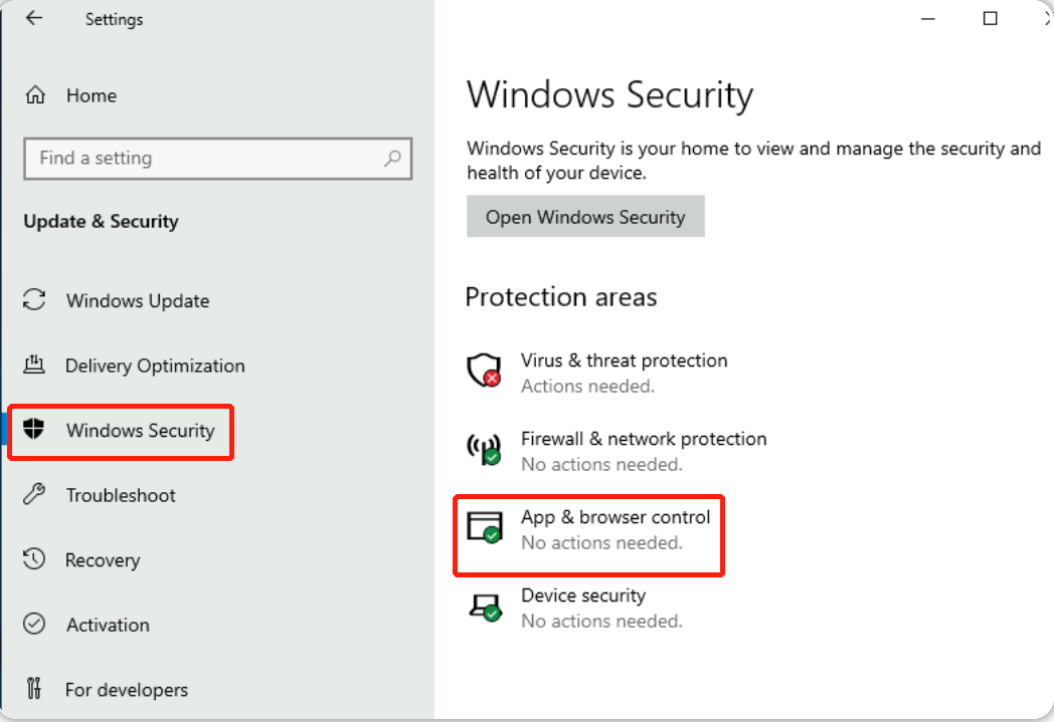This screenshot has height=722, width=1054.
Task: Click the Device security laptop icon
Action: click(x=485, y=607)
